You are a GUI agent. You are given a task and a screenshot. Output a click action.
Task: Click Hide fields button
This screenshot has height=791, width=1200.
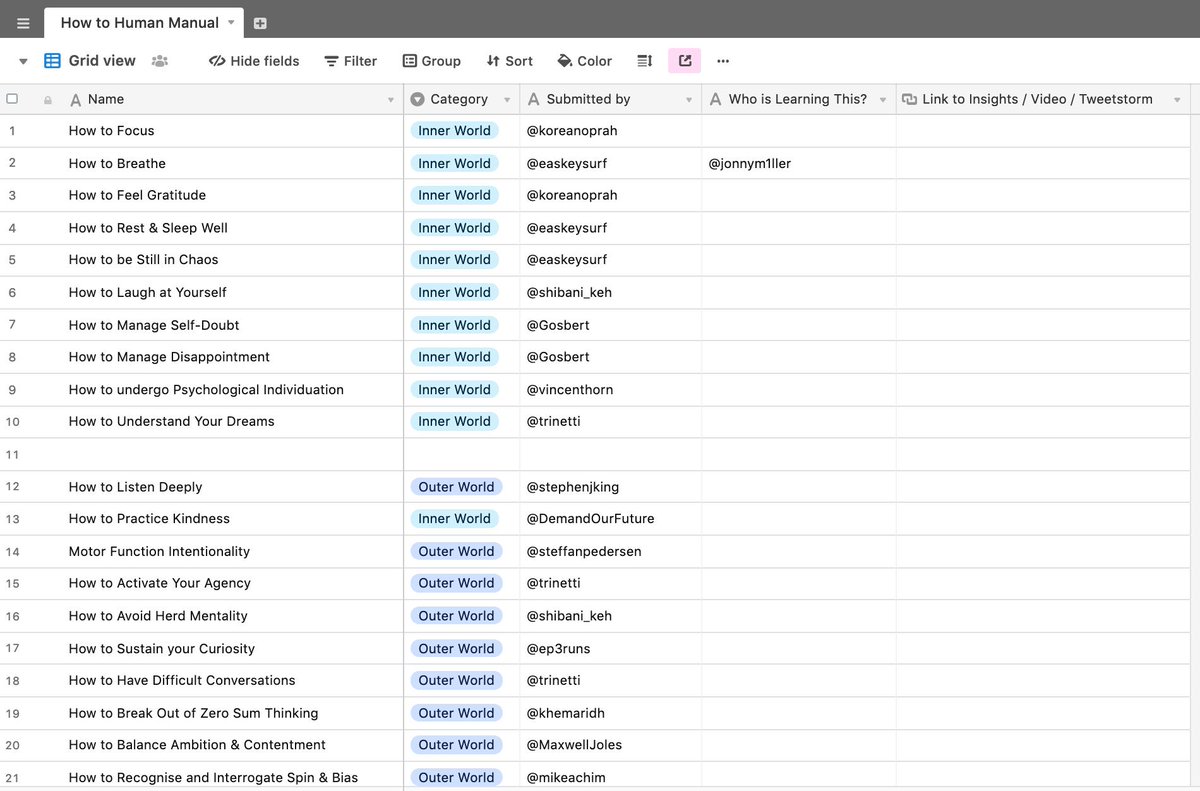coord(254,61)
